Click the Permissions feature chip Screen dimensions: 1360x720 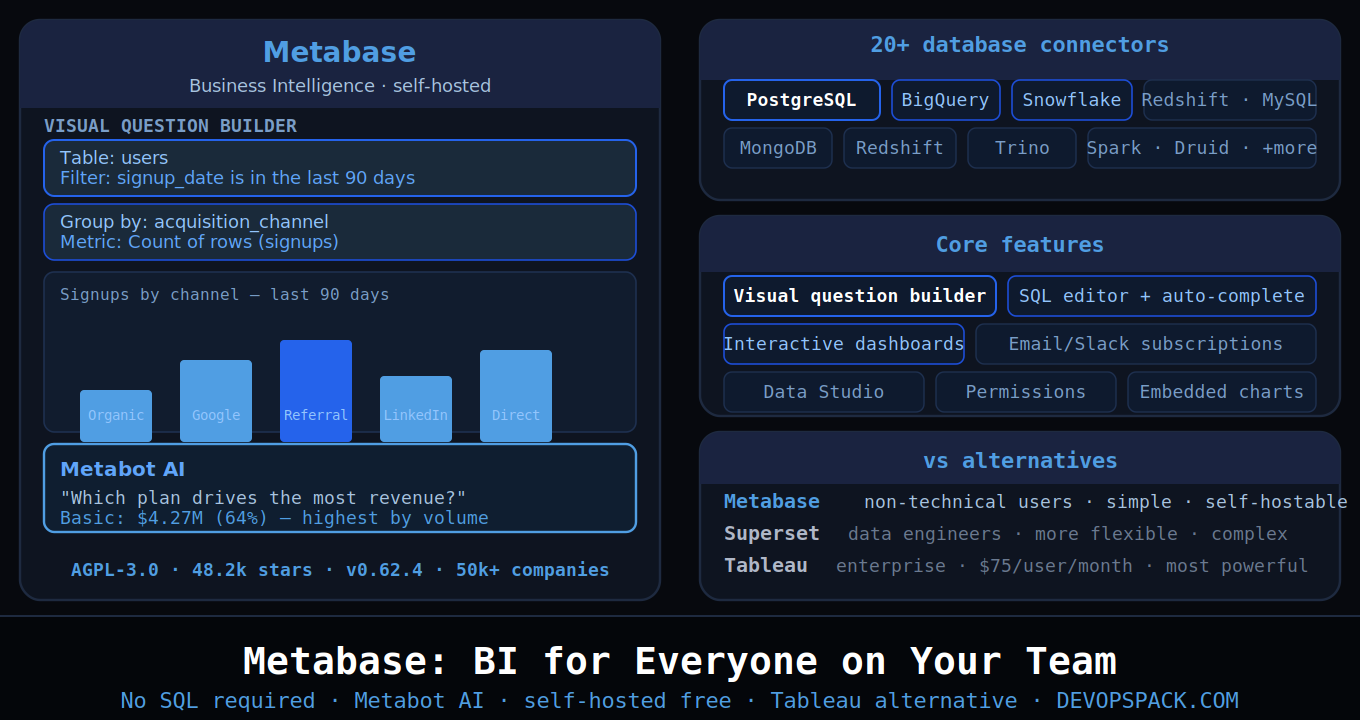(x=1026, y=392)
